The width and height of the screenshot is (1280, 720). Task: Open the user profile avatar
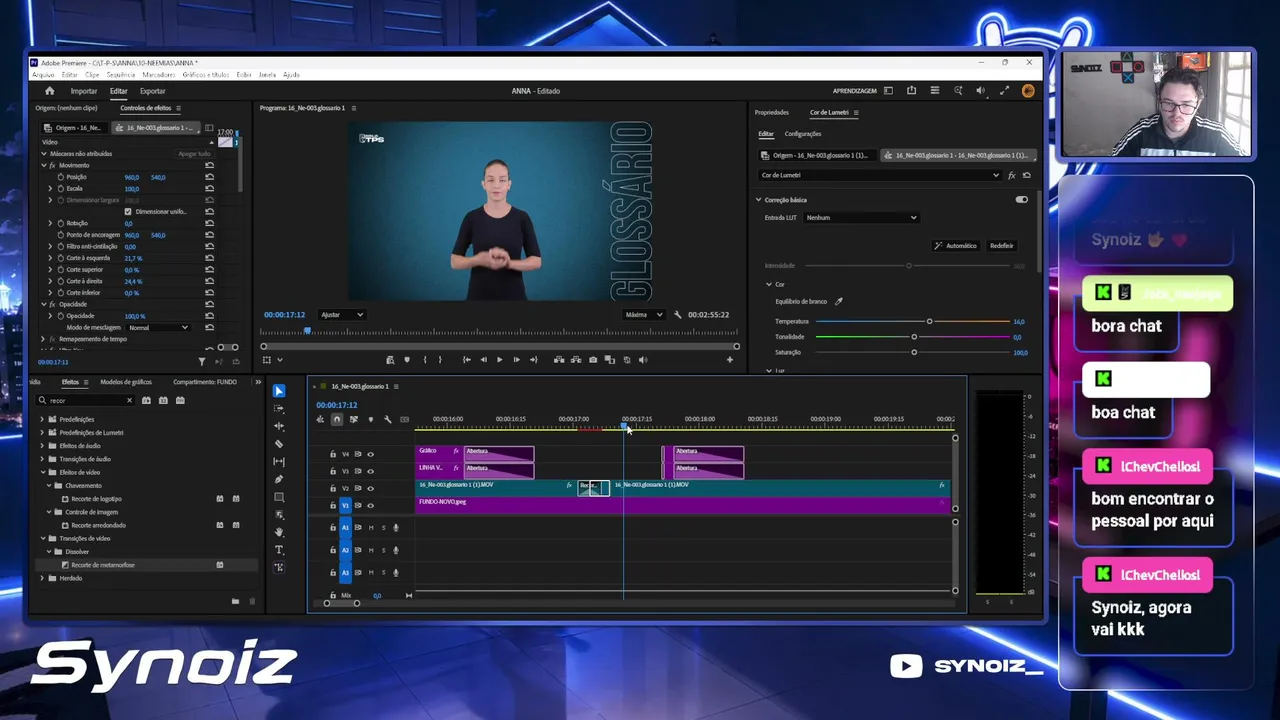(x=1027, y=91)
